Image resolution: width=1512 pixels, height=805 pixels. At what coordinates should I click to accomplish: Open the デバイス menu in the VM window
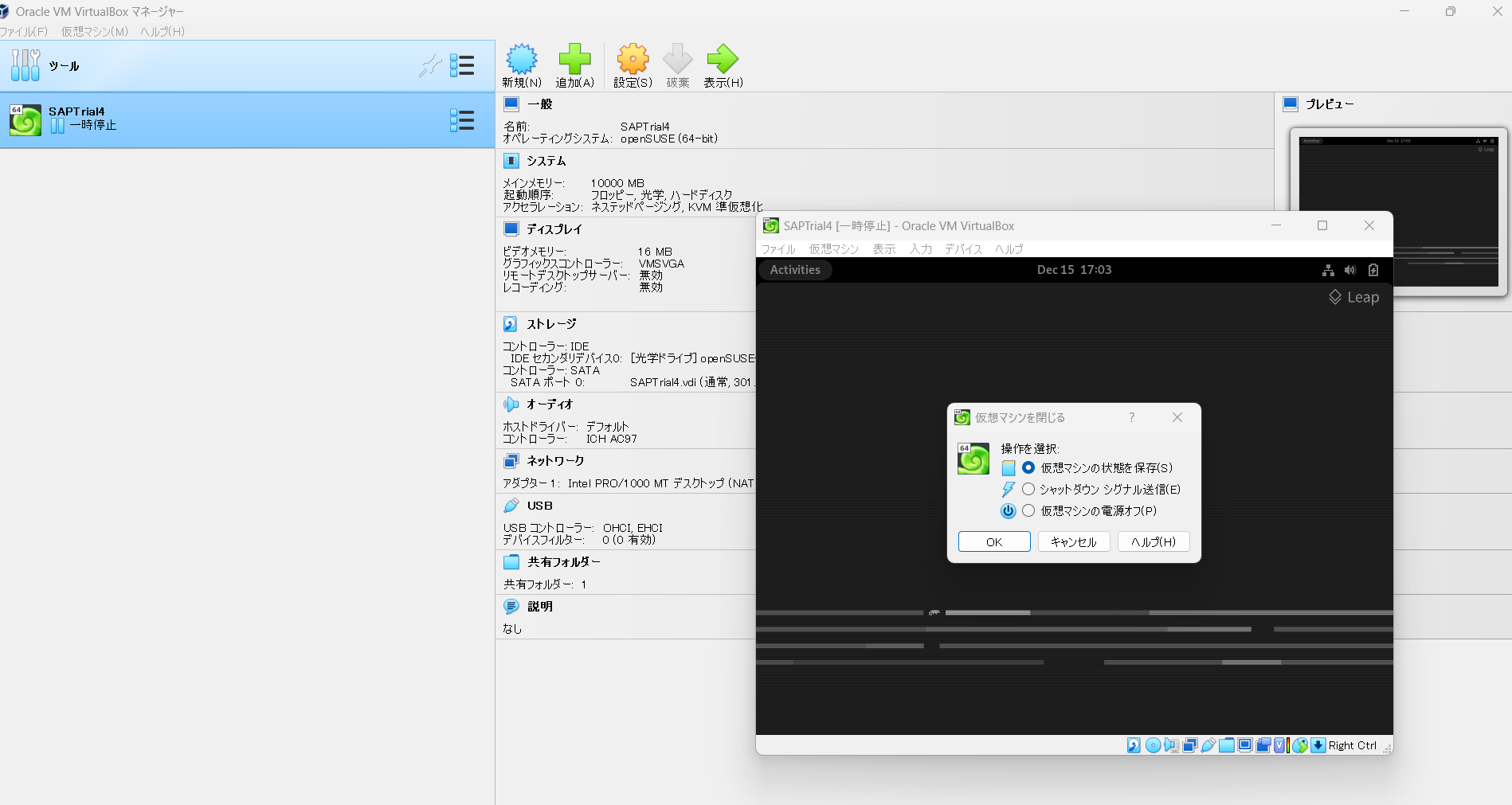click(x=962, y=248)
